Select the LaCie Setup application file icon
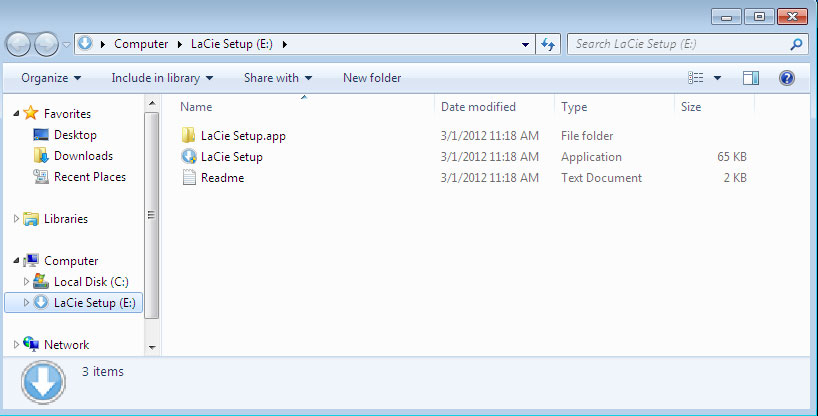This screenshot has width=818, height=416. click(189, 157)
